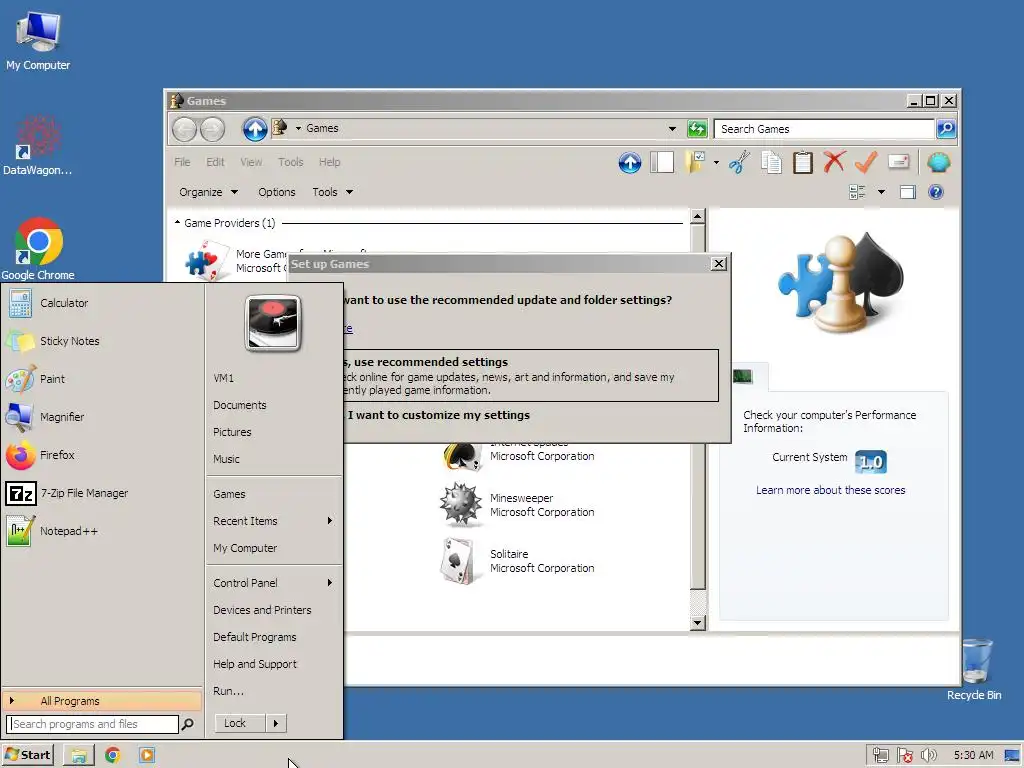The height and width of the screenshot is (768, 1024).
Task: Click the clipboard Paste icon
Action: [x=803, y=162]
